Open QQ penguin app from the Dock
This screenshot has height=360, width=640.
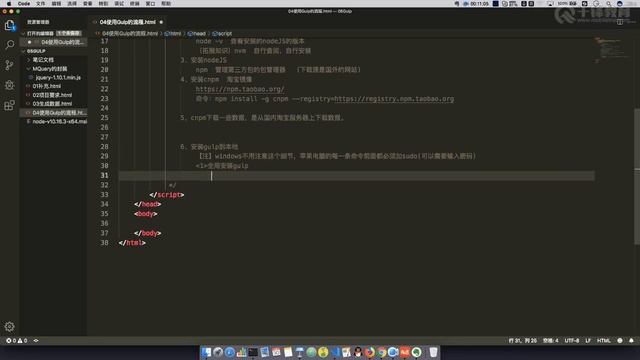(358, 352)
